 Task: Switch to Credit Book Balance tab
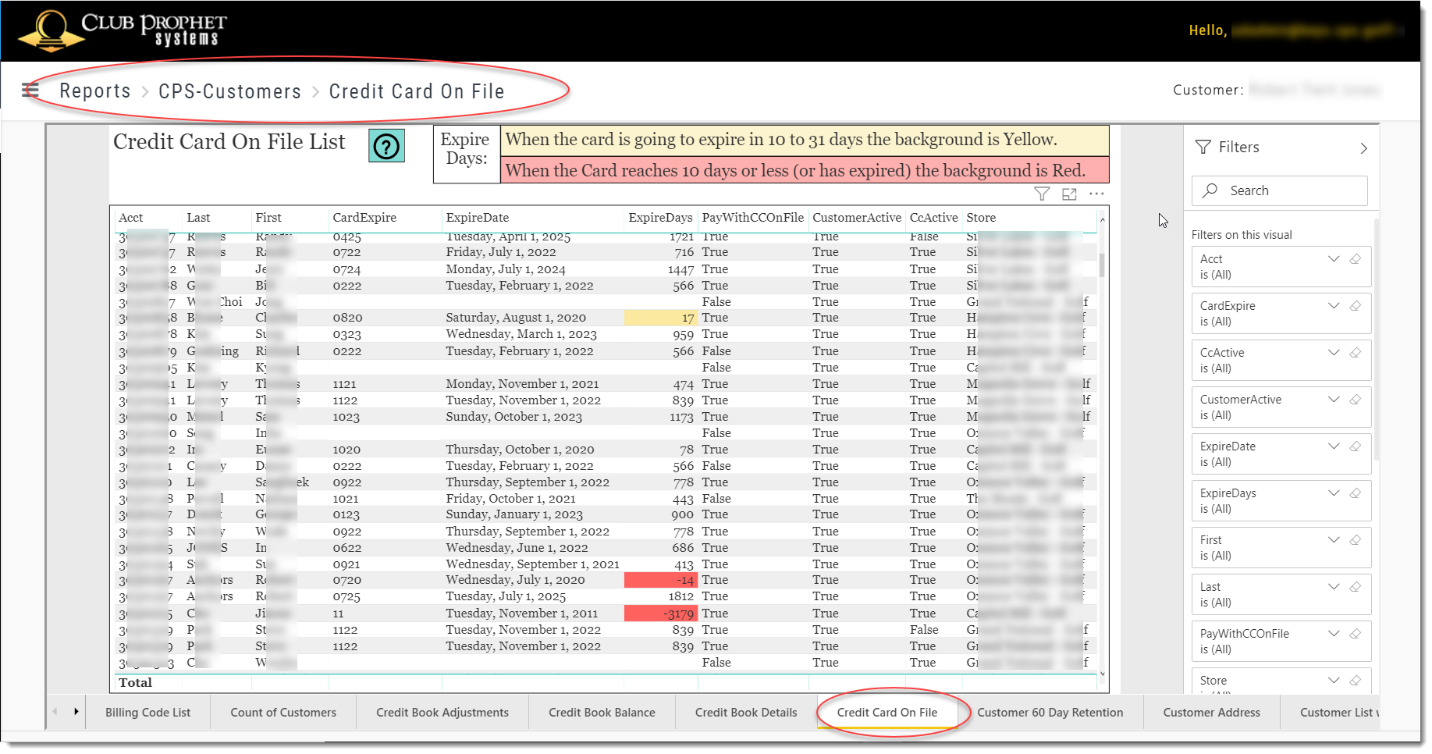602,712
